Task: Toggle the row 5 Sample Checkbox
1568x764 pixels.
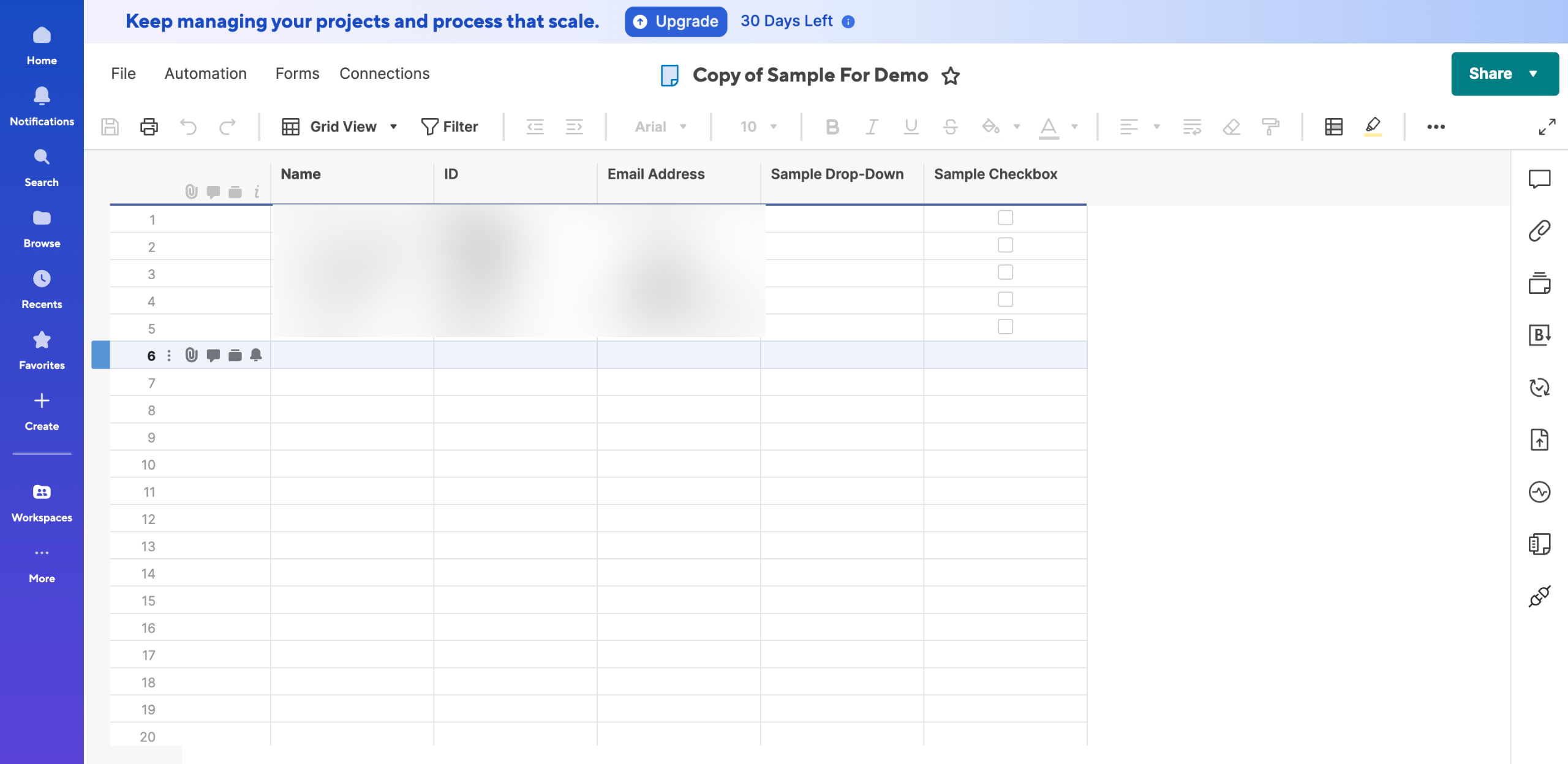Action: coord(1005,327)
